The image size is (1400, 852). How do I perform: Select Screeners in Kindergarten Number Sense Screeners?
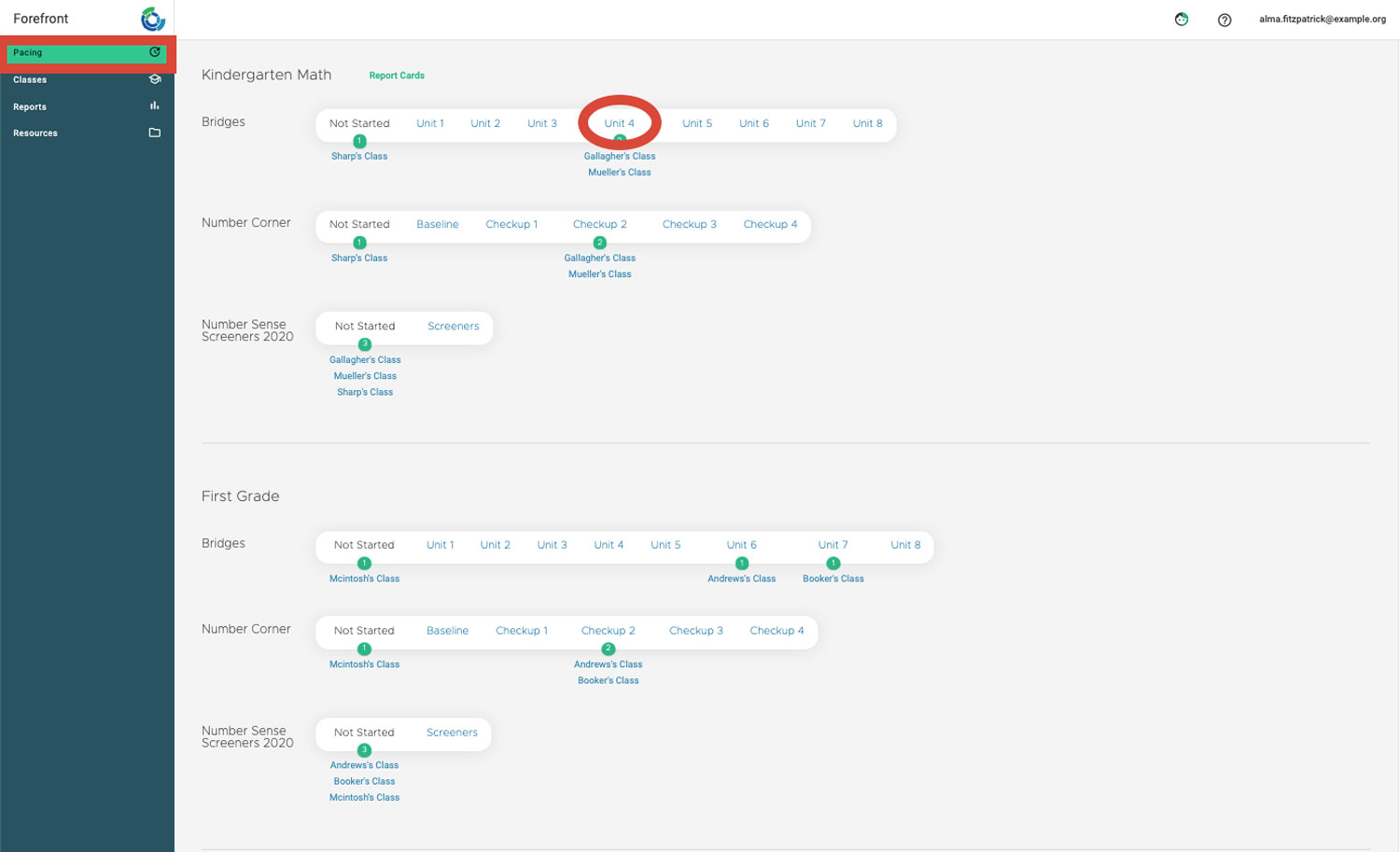pos(454,326)
